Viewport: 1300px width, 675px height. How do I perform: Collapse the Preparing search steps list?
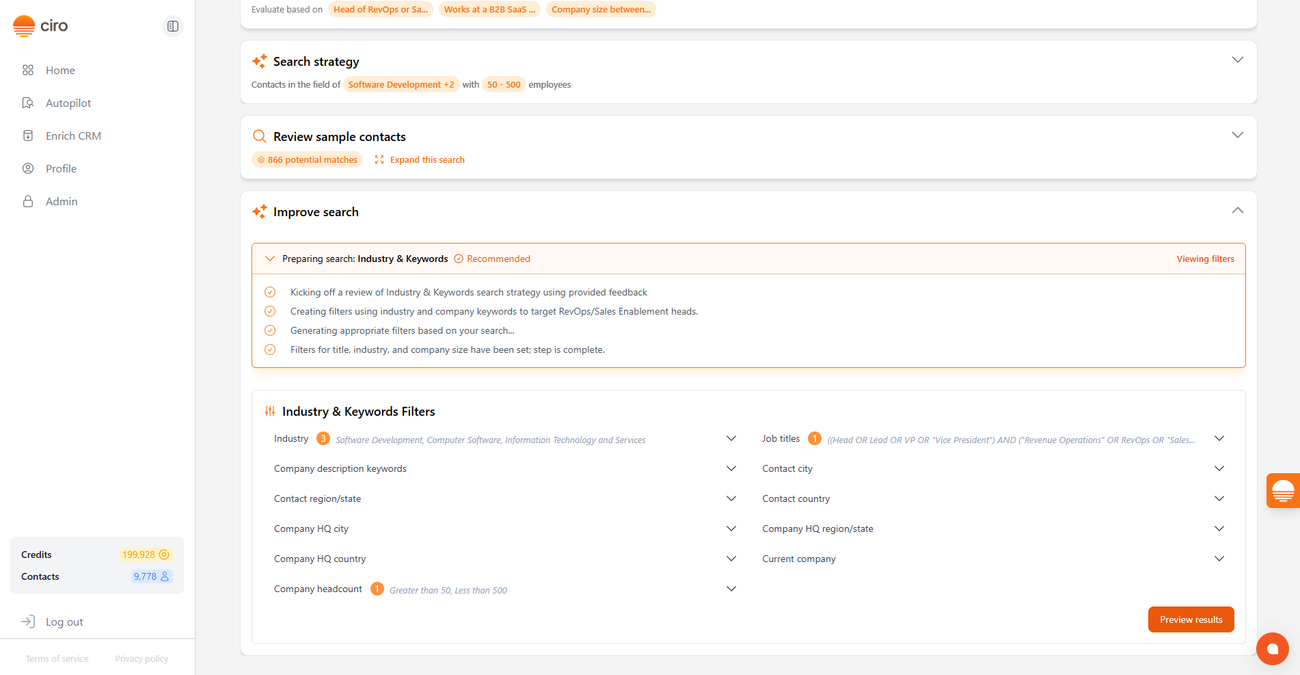[x=270, y=259]
